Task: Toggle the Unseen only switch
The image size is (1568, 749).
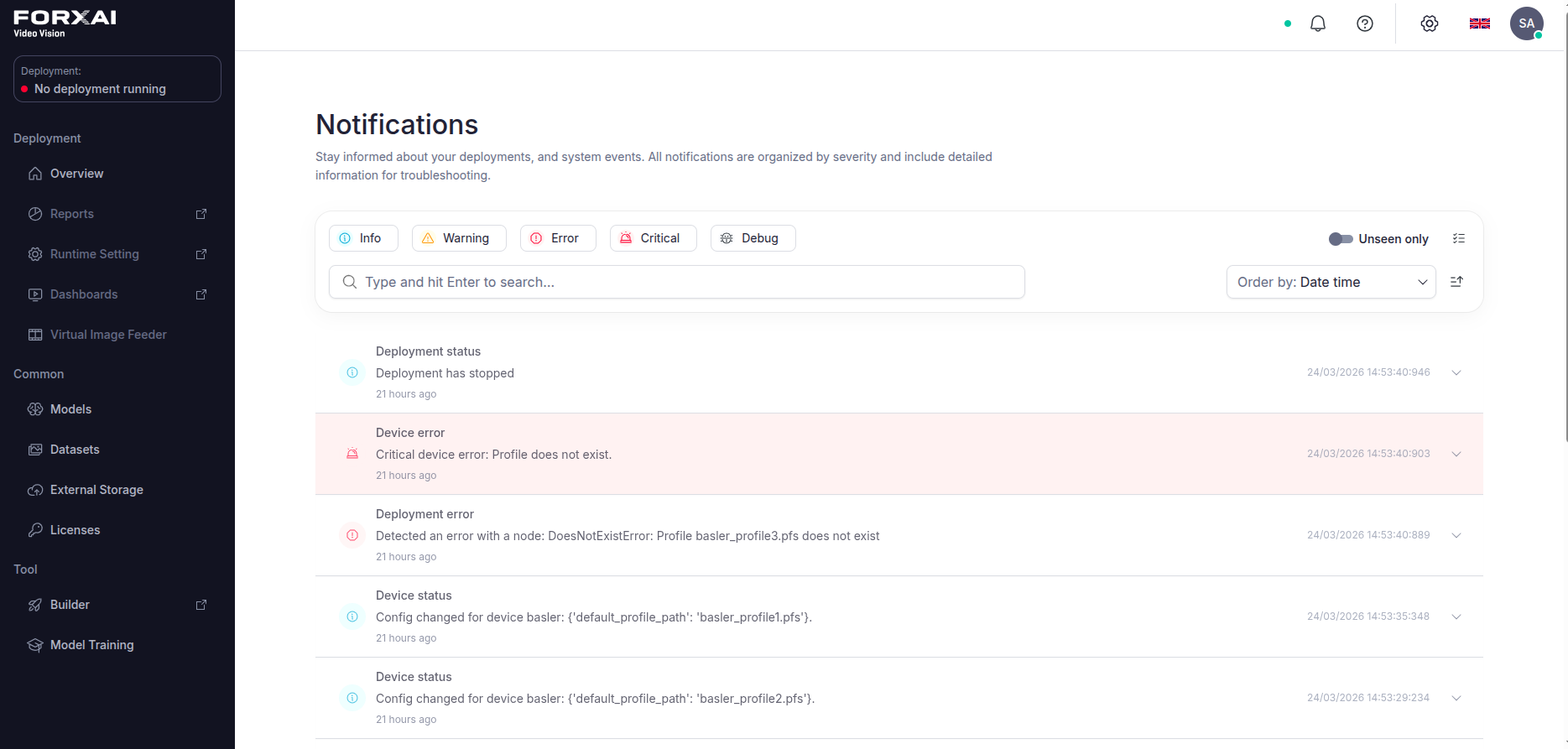Action: point(1341,239)
